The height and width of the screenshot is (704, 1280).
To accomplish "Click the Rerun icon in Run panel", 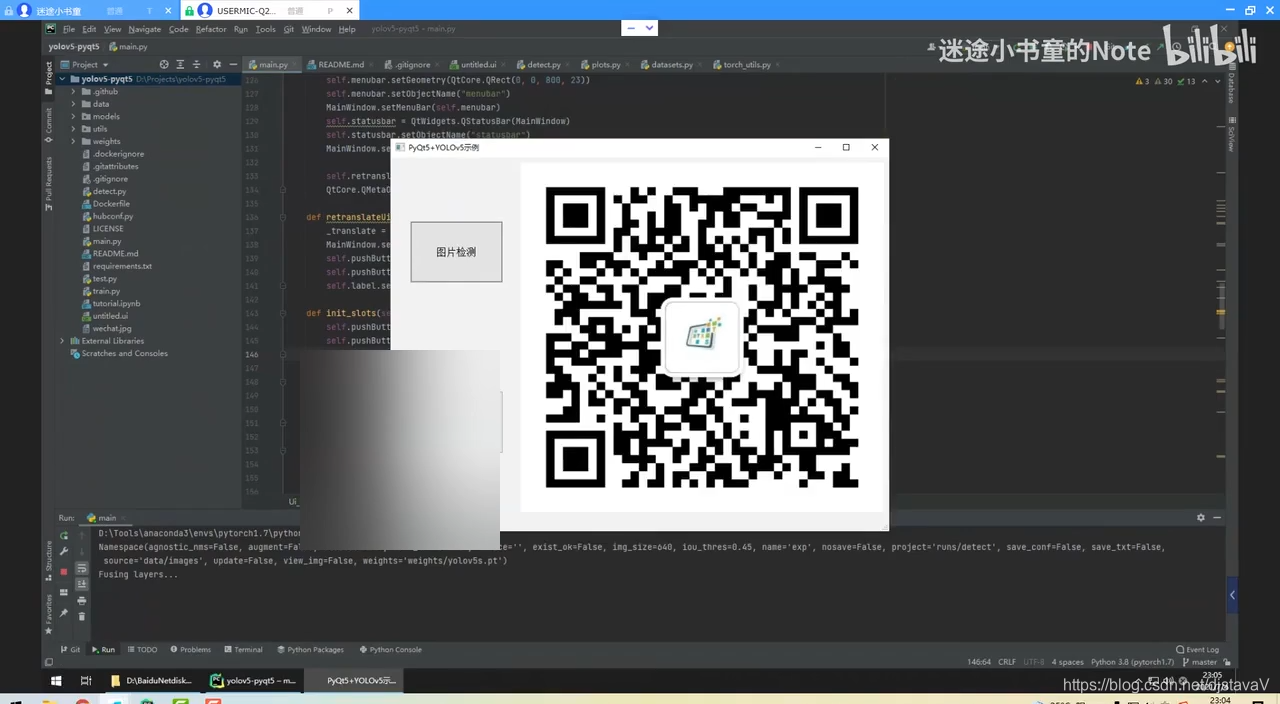I will [x=64, y=536].
